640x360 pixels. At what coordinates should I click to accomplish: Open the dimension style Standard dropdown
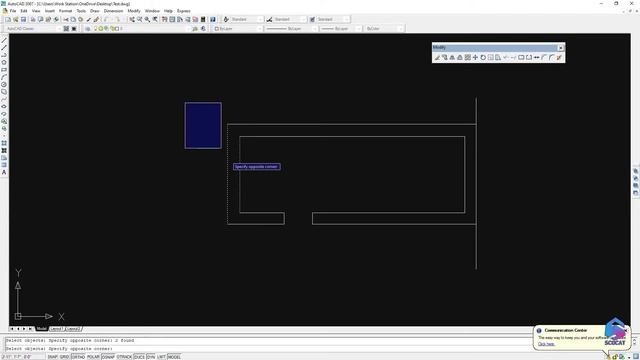[290, 19]
